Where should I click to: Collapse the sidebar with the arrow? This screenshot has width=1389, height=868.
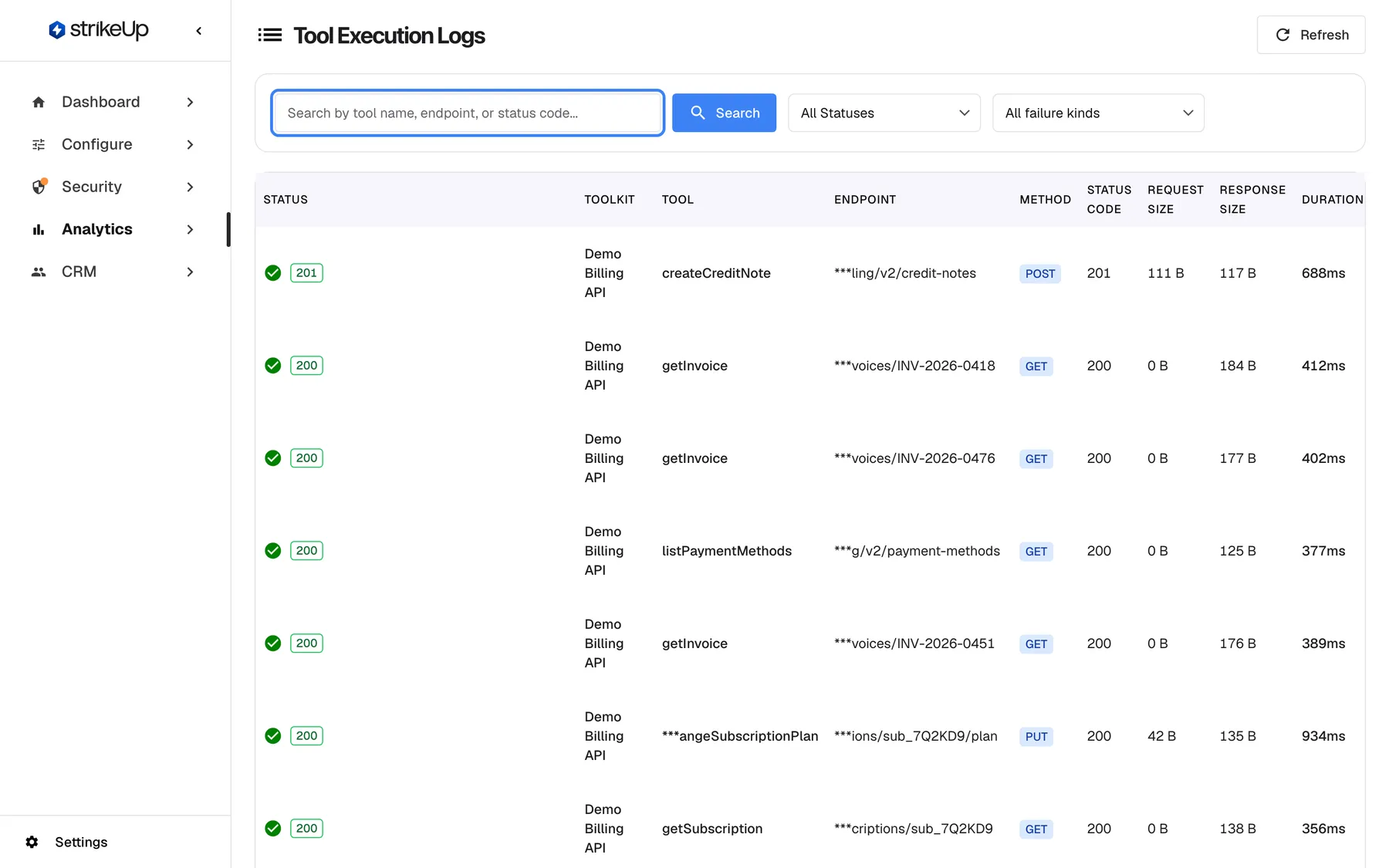199,31
